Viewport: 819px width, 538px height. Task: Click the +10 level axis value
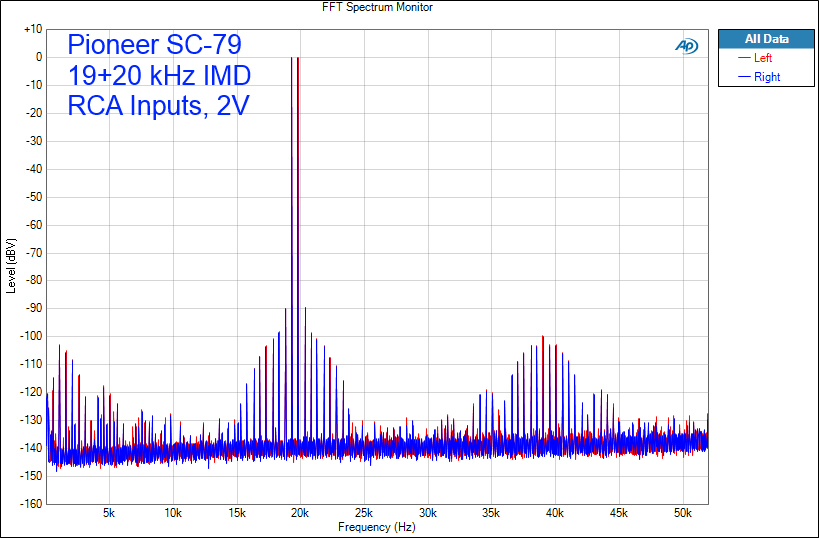pyautogui.click(x=33, y=29)
